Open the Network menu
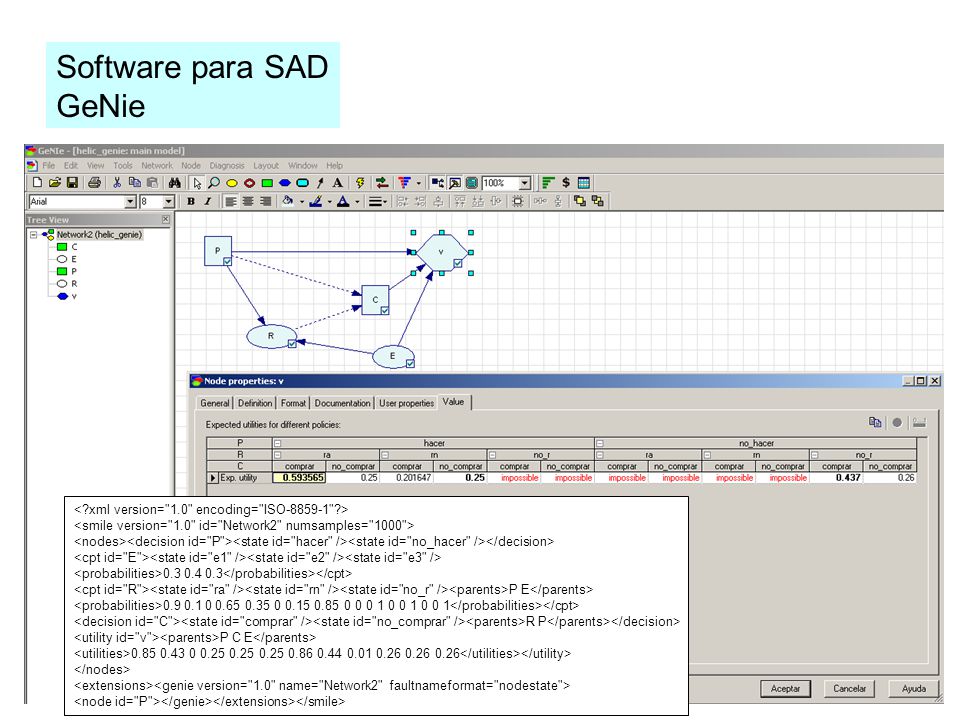Screen dimensions: 960x720 click(157, 165)
